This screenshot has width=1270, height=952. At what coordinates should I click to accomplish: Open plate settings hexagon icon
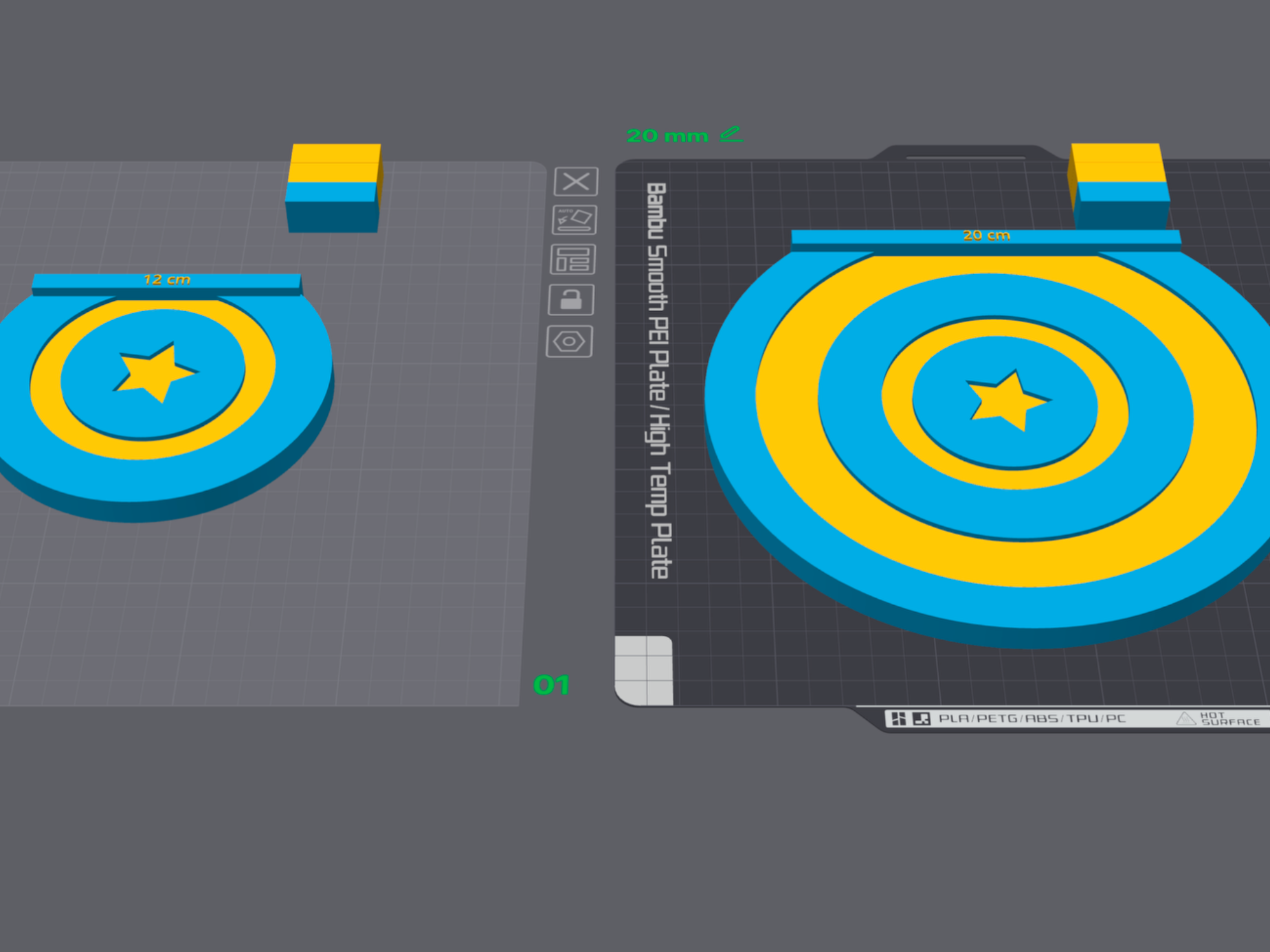pos(569,341)
